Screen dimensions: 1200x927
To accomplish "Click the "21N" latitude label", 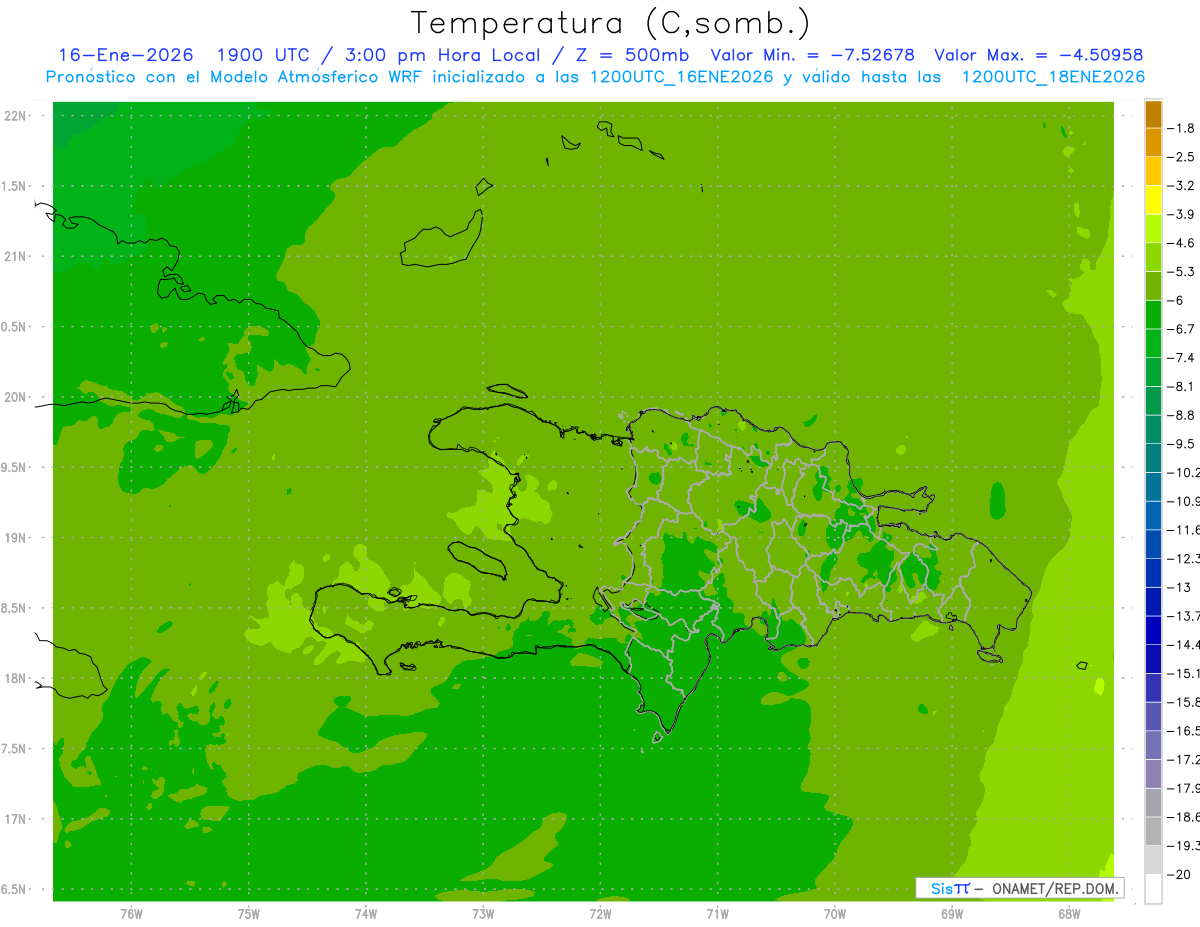I will pos(15,256).
